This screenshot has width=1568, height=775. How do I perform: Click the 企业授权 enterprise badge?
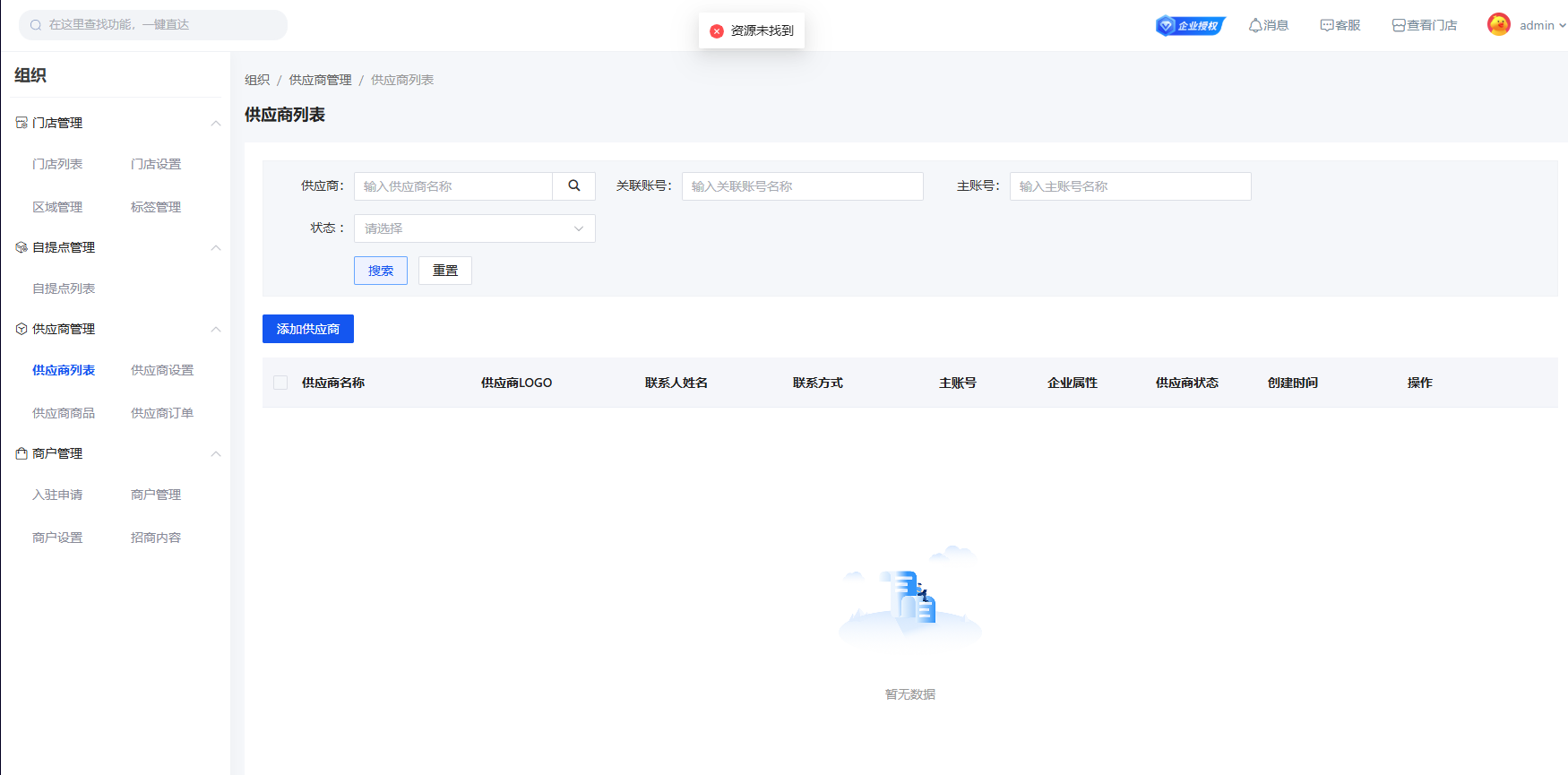point(1190,26)
